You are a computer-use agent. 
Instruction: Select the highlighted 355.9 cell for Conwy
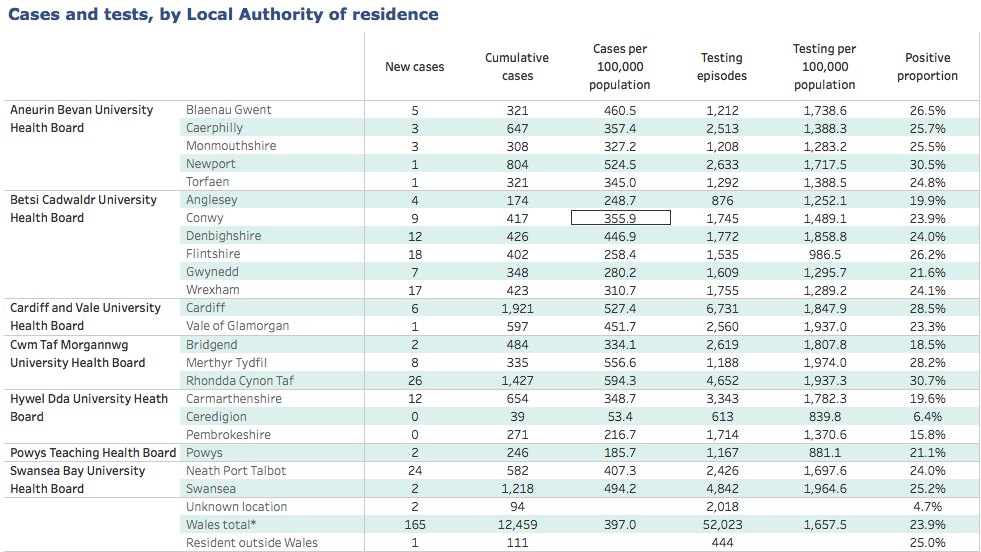pos(620,218)
